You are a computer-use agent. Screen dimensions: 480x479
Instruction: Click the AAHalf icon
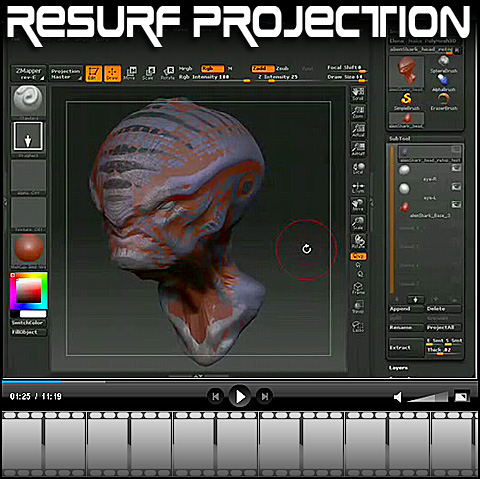[358, 149]
